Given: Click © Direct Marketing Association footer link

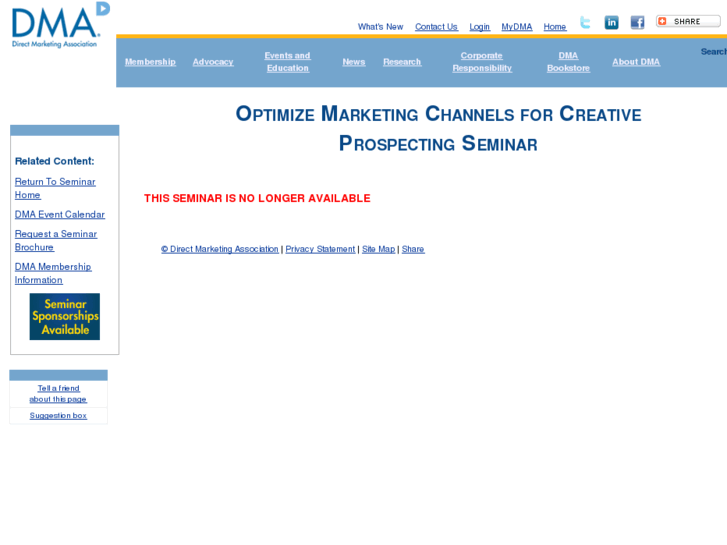Looking at the screenshot, I should 220,249.
